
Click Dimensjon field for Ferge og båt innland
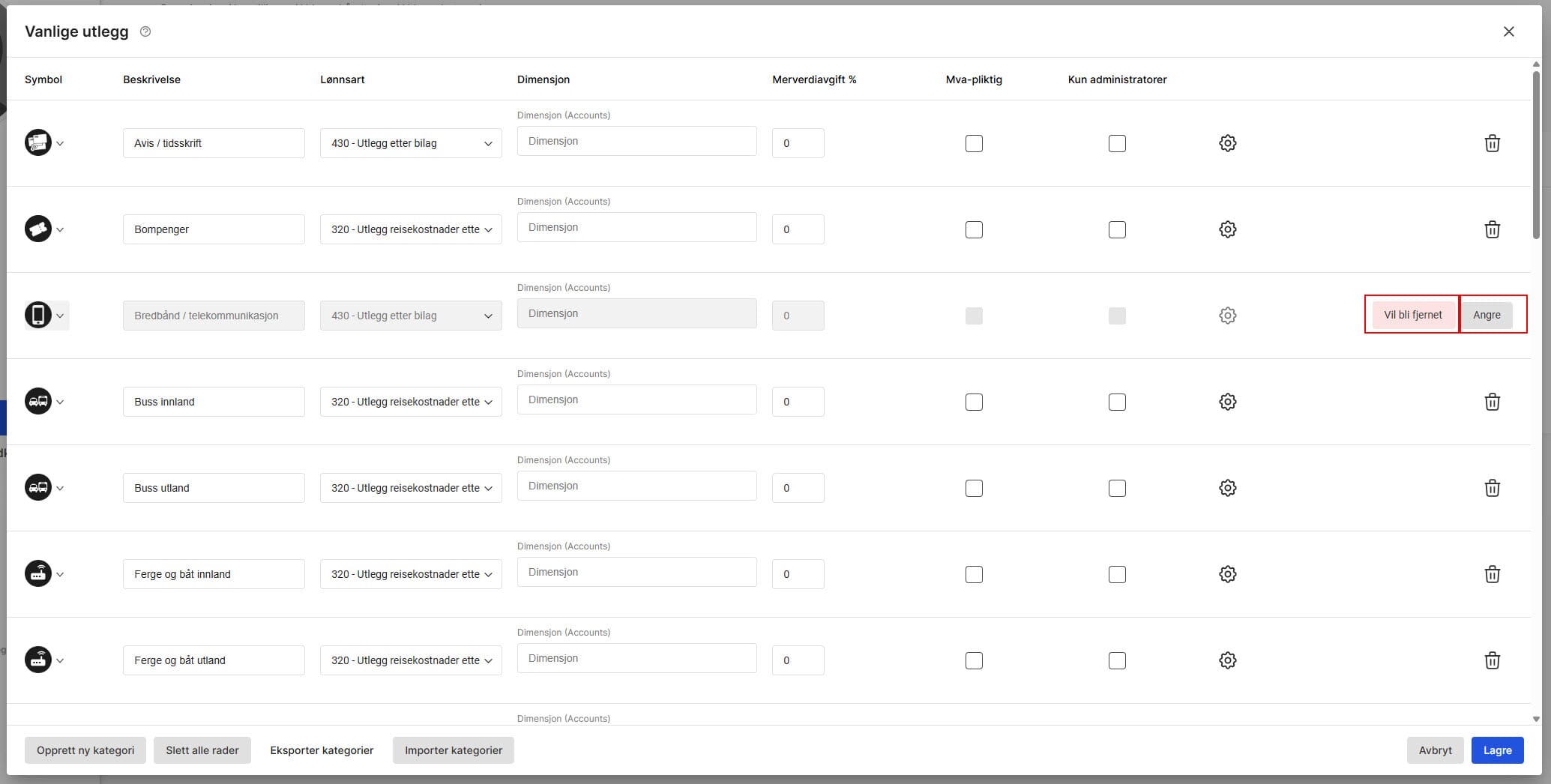pos(636,573)
